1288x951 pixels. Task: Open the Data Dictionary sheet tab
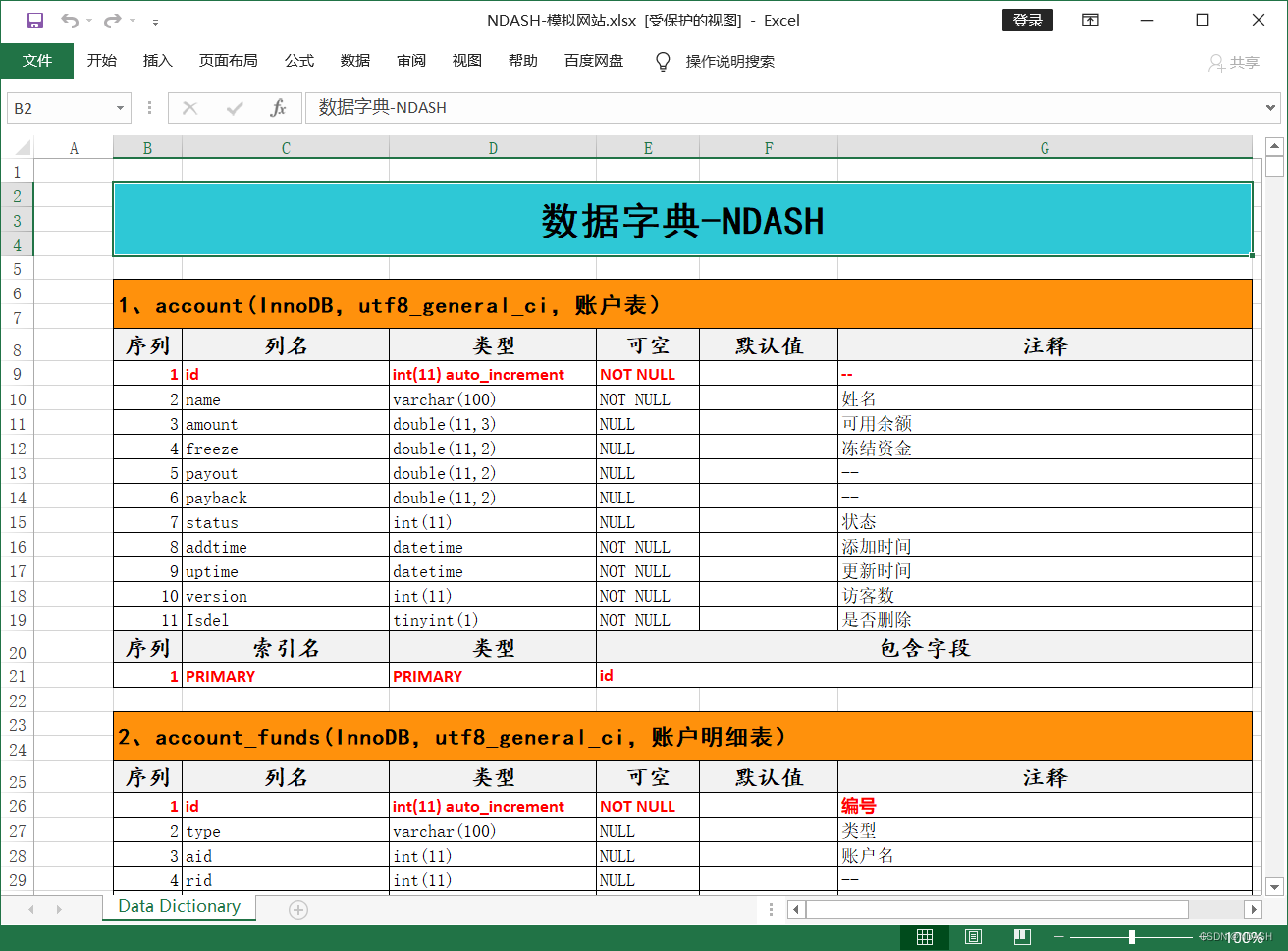(179, 907)
